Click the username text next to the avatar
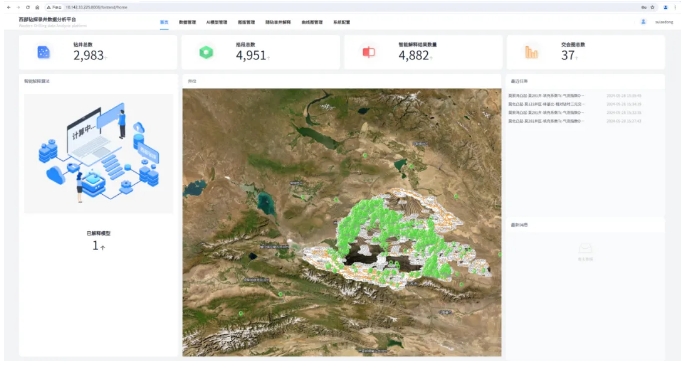 (664, 22)
